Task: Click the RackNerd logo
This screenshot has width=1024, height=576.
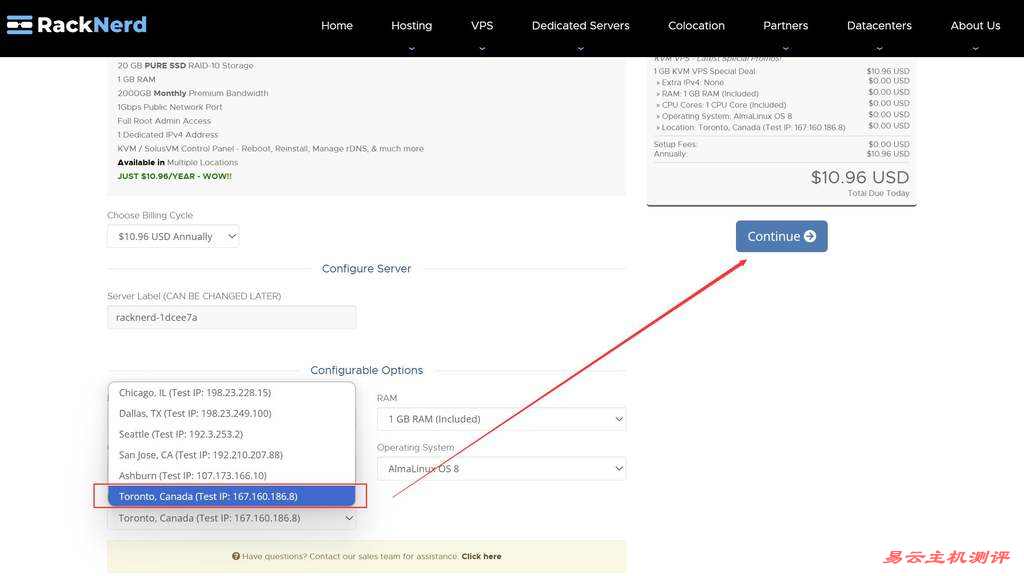Action: tap(77, 25)
